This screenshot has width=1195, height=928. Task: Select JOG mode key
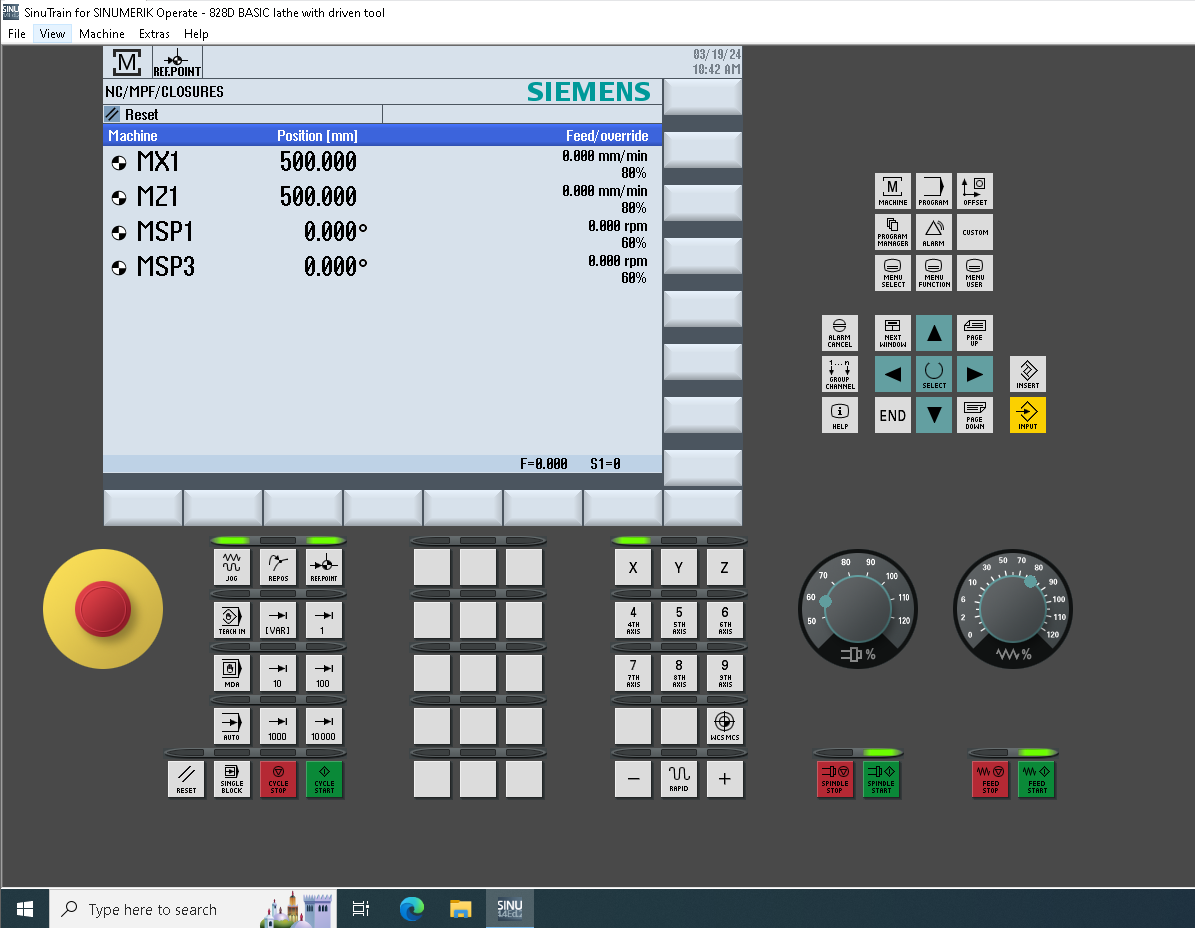click(232, 567)
